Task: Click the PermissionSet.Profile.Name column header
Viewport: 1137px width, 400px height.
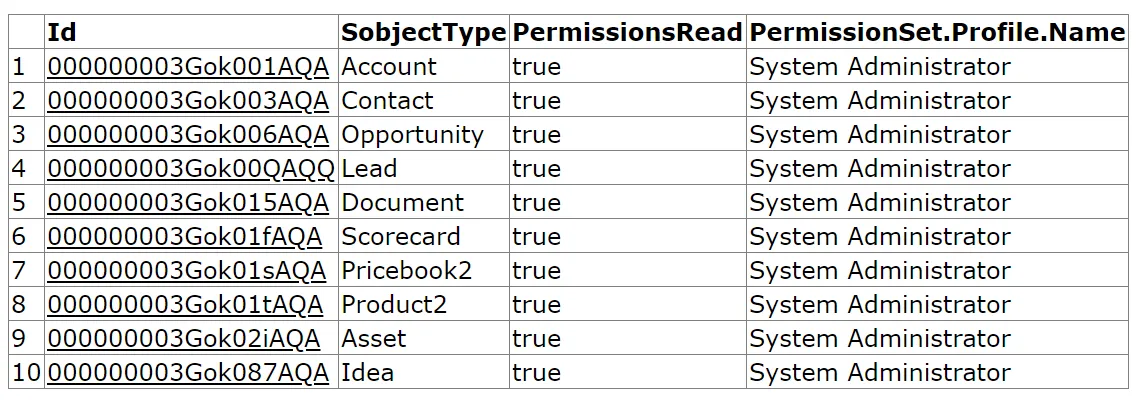Action: [938, 32]
